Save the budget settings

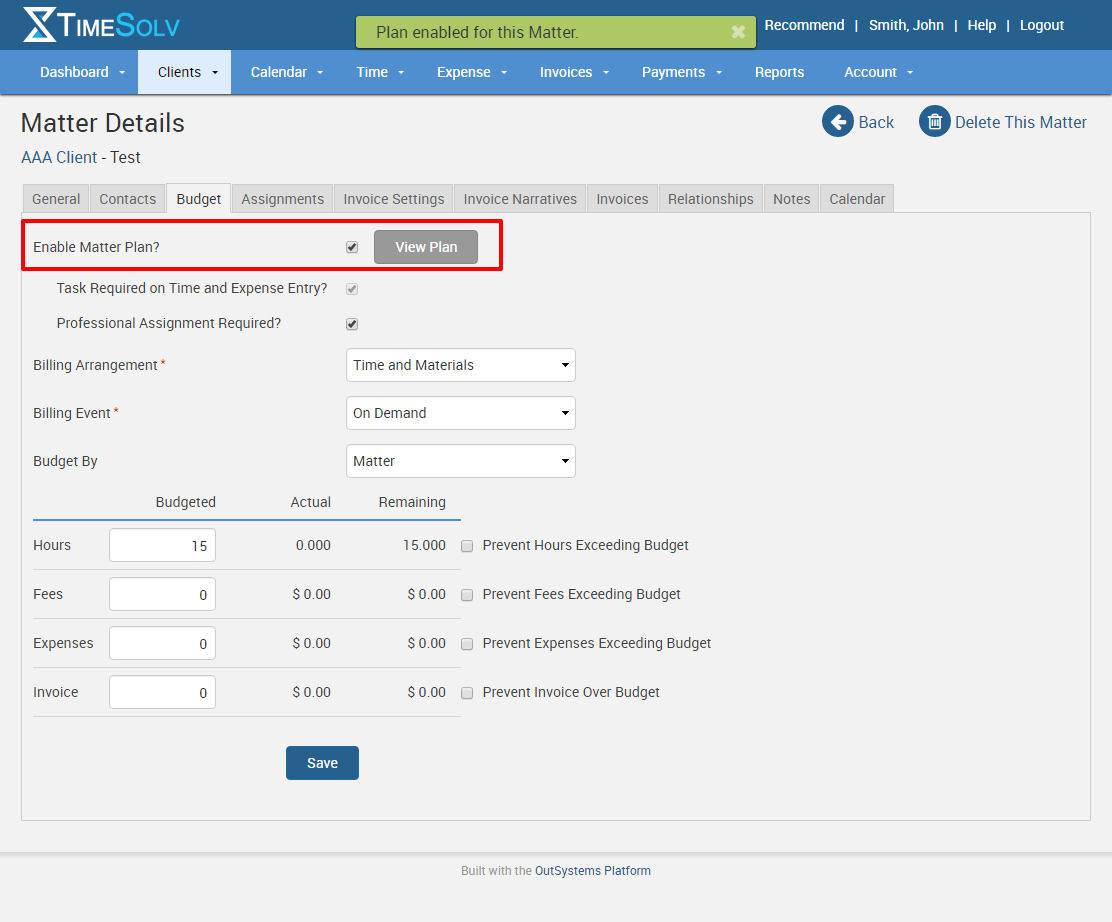tap(322, 763)
